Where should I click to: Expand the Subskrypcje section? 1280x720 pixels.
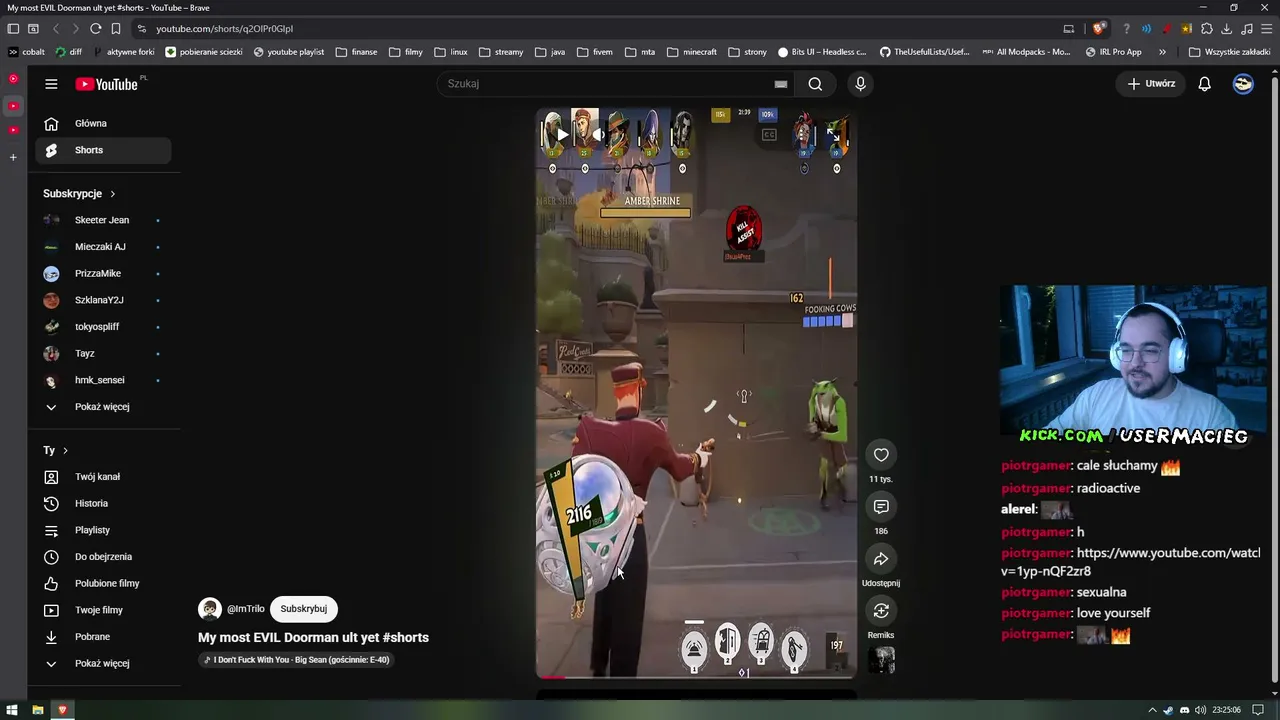coord(80,194)
